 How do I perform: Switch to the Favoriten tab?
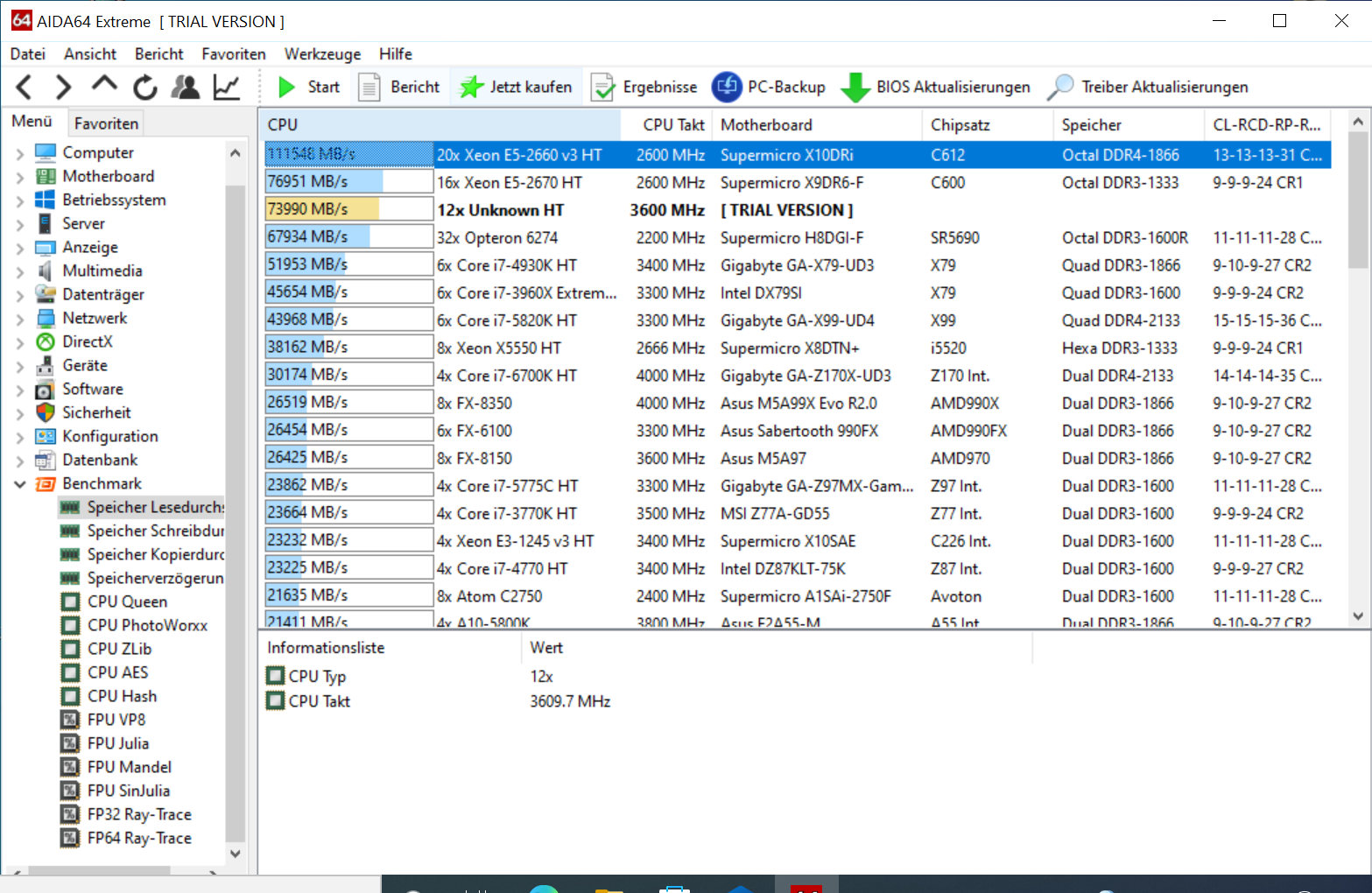(x=106, y=123)
